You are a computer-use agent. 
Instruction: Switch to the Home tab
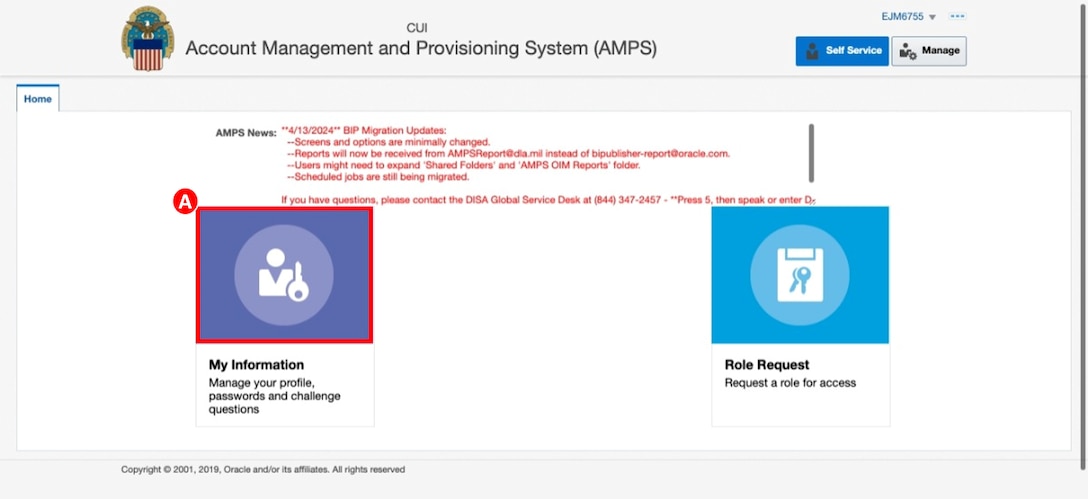pos(37,99)
